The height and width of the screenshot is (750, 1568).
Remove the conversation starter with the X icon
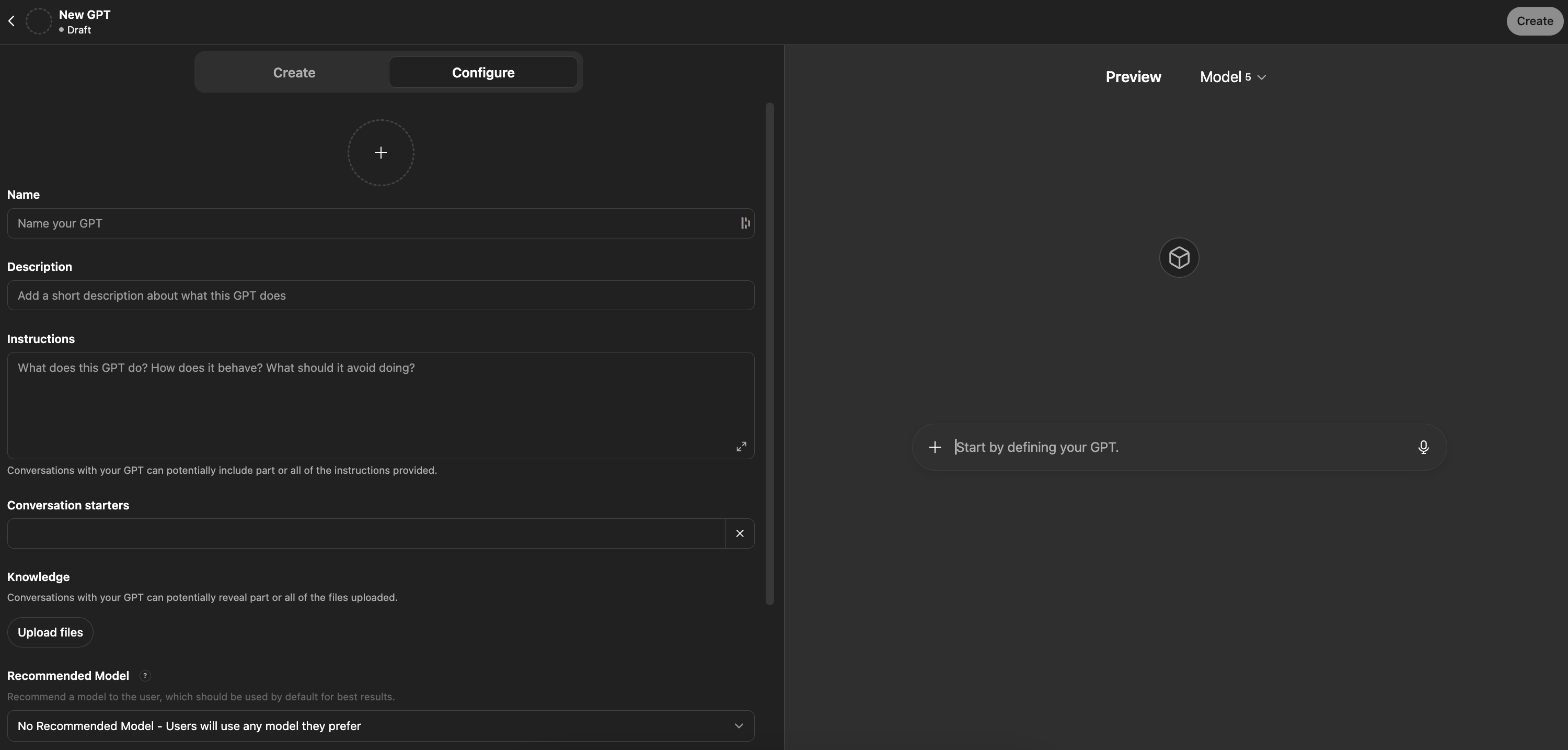point(740,533)
